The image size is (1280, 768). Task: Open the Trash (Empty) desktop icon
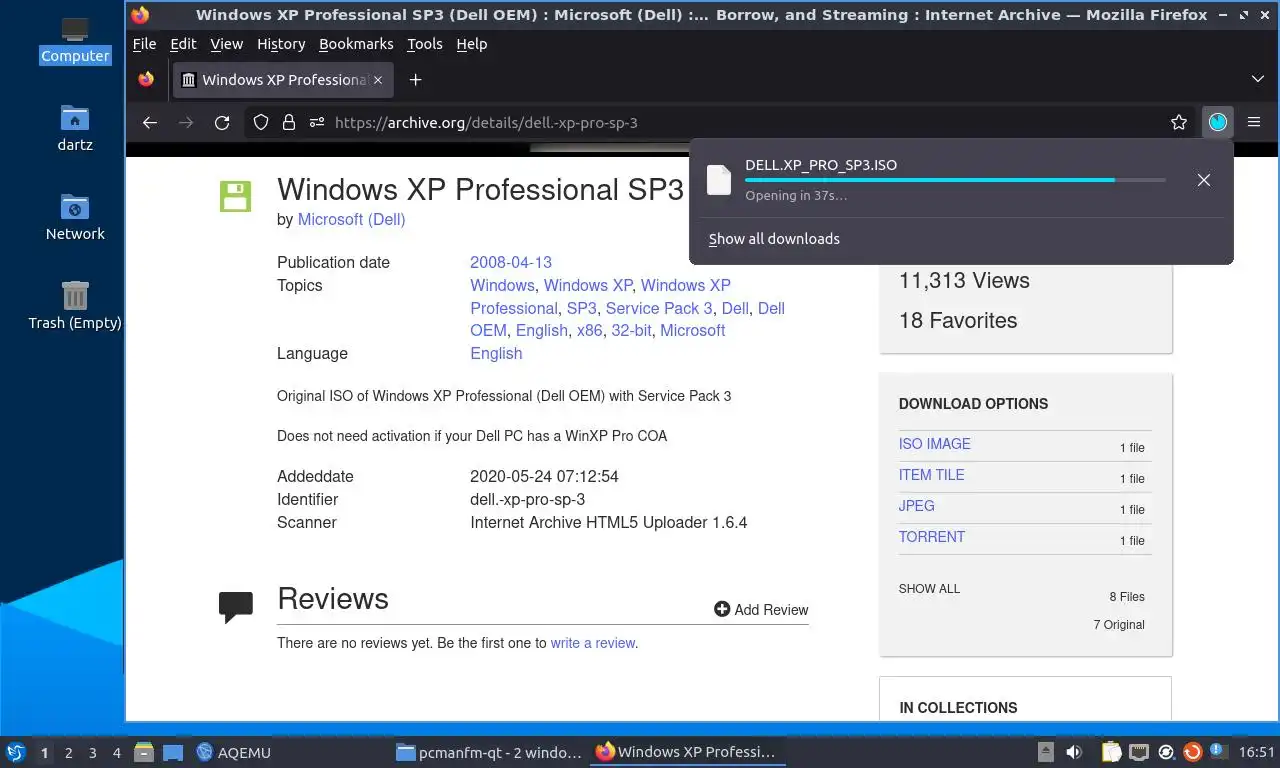click(75, 305)
